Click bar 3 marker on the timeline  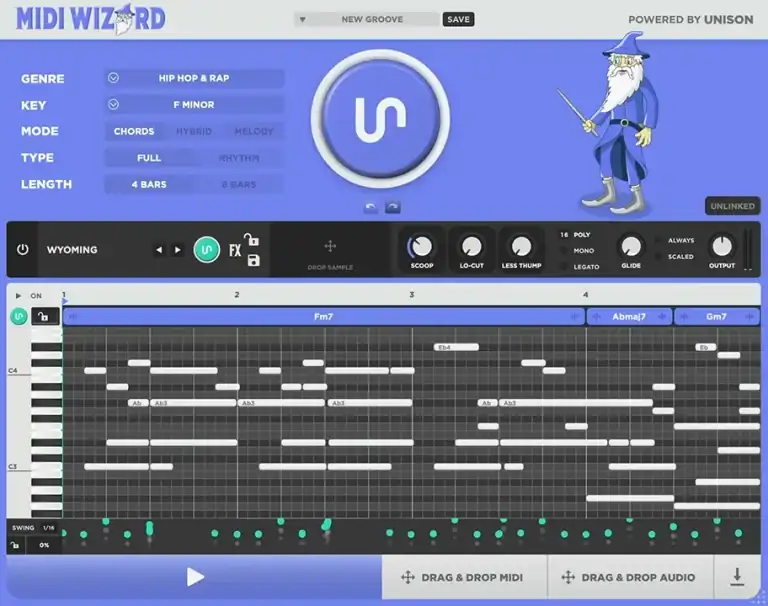pyautogui.click(x=411, y=295)
